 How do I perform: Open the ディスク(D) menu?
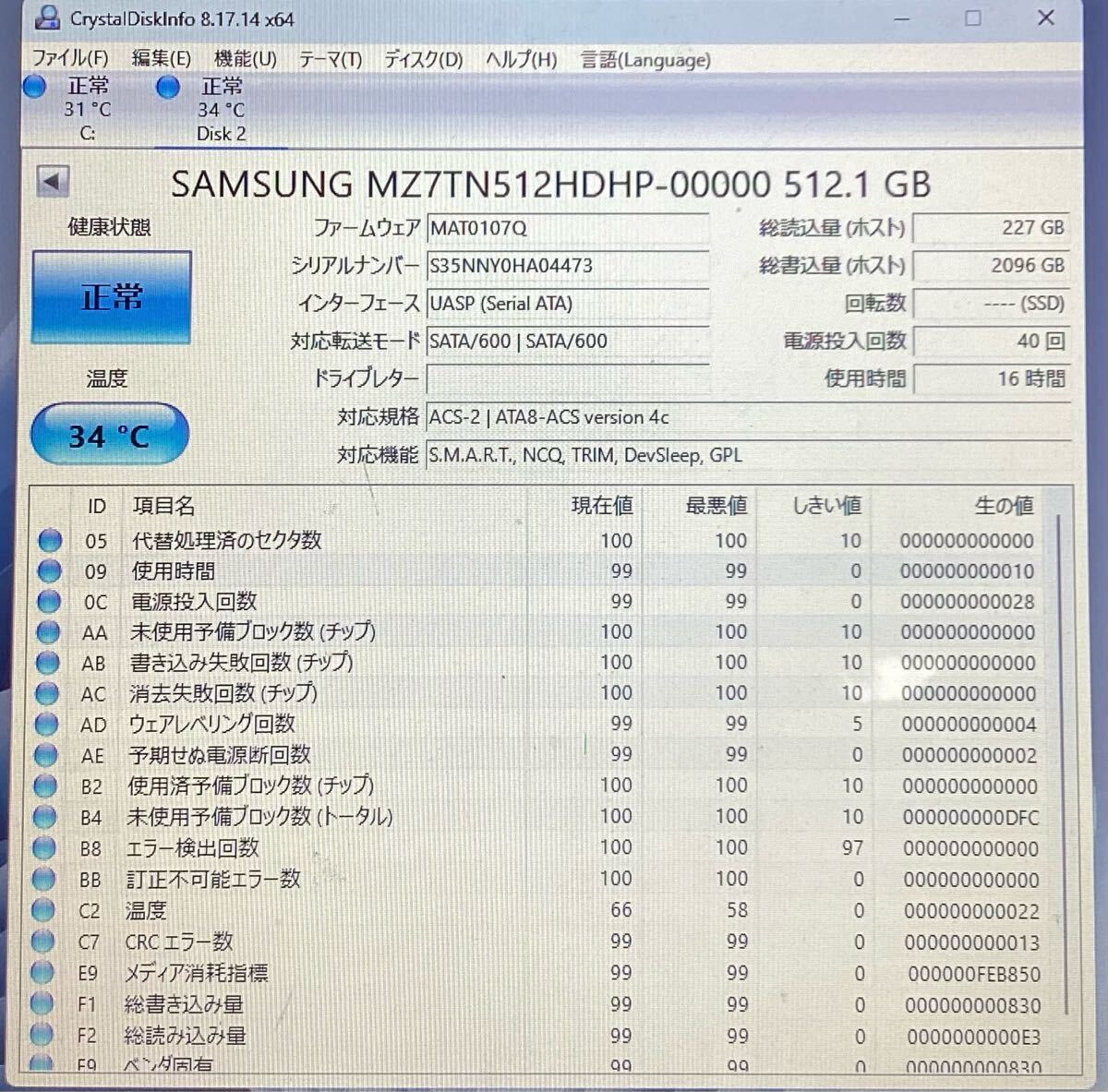[423, 60]
